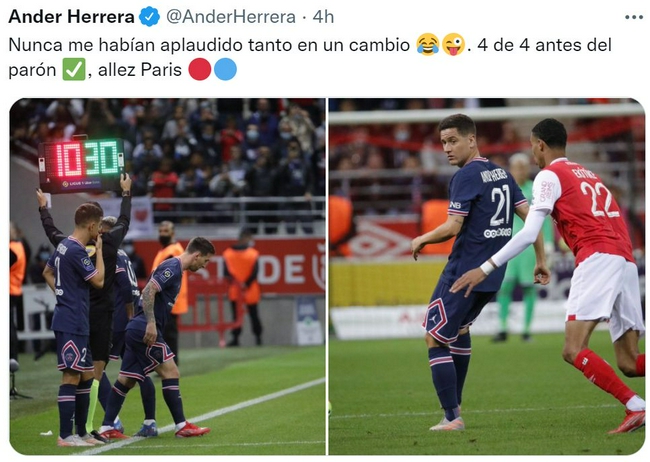Open the @AnderHerrera handle link
Screen dimensions: 650x462
tap(231, 17)
